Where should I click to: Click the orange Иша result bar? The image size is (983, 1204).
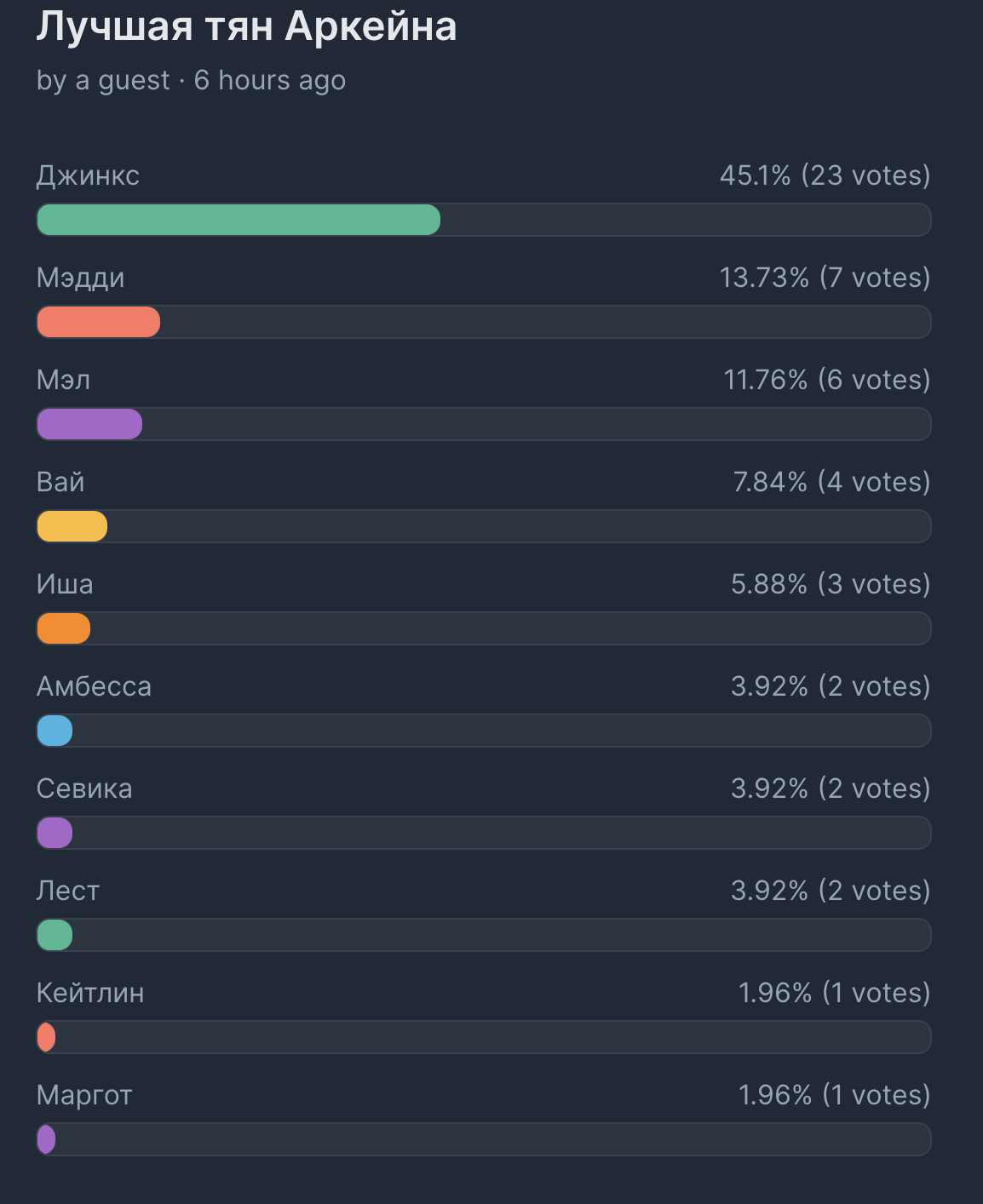63,628
